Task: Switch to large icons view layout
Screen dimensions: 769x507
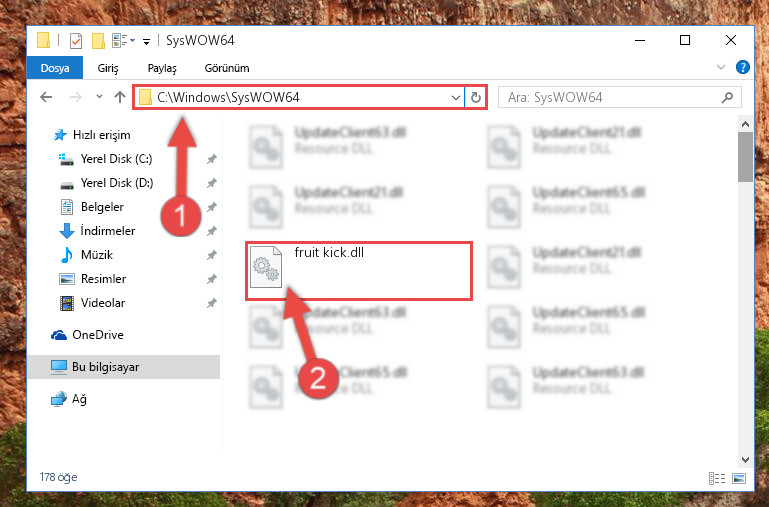Action: (739, 478)
